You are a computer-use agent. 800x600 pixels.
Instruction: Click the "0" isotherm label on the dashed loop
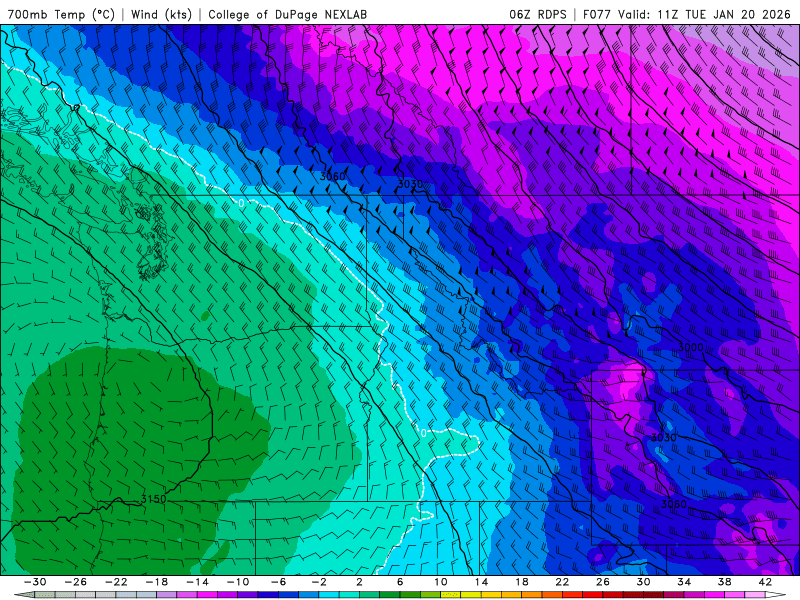pos(423,433)
